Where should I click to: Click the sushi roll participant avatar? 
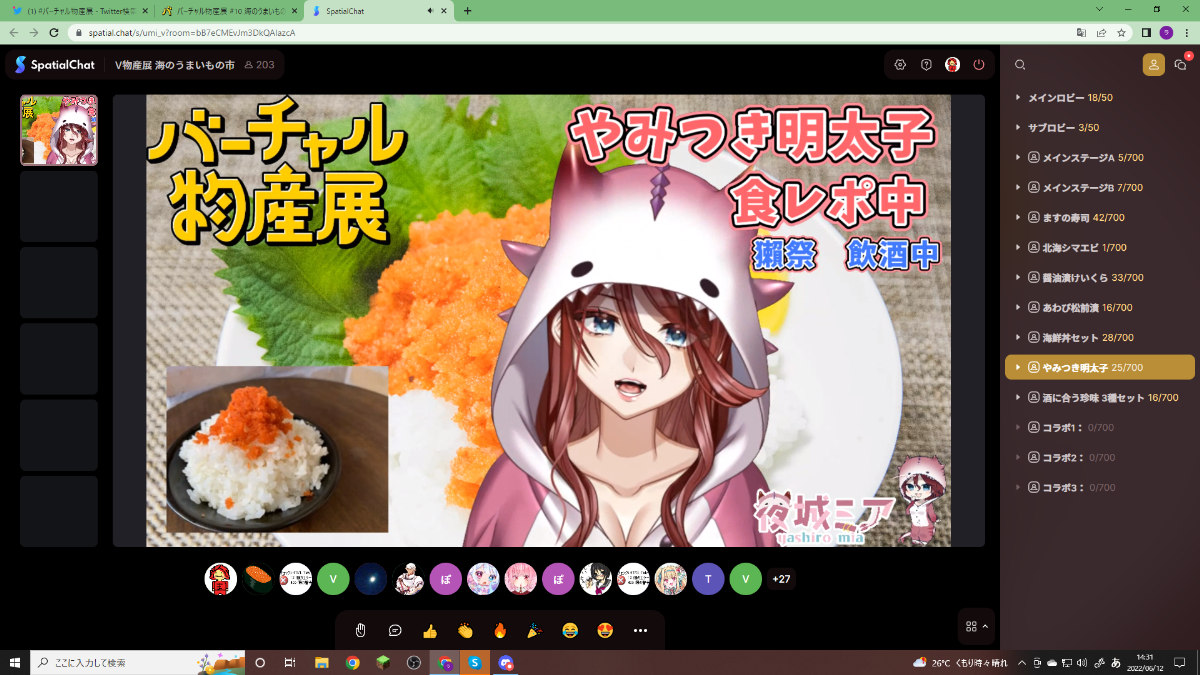coord(258,579)
